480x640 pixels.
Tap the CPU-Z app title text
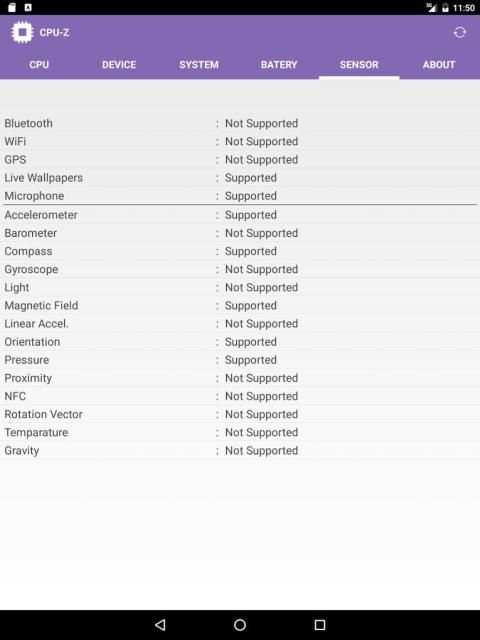click(55, 33)
